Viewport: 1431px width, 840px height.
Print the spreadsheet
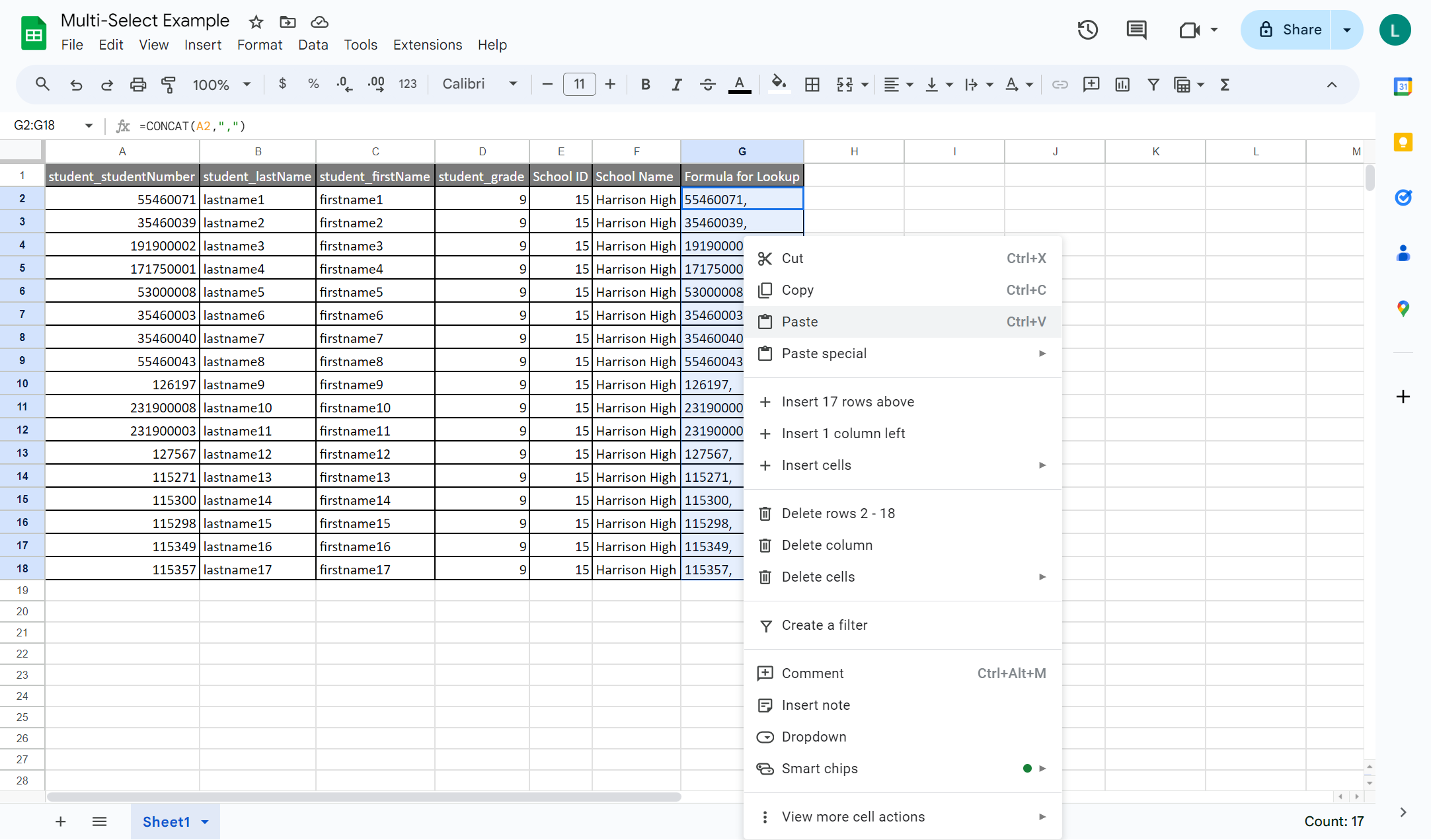pos(137,85)
